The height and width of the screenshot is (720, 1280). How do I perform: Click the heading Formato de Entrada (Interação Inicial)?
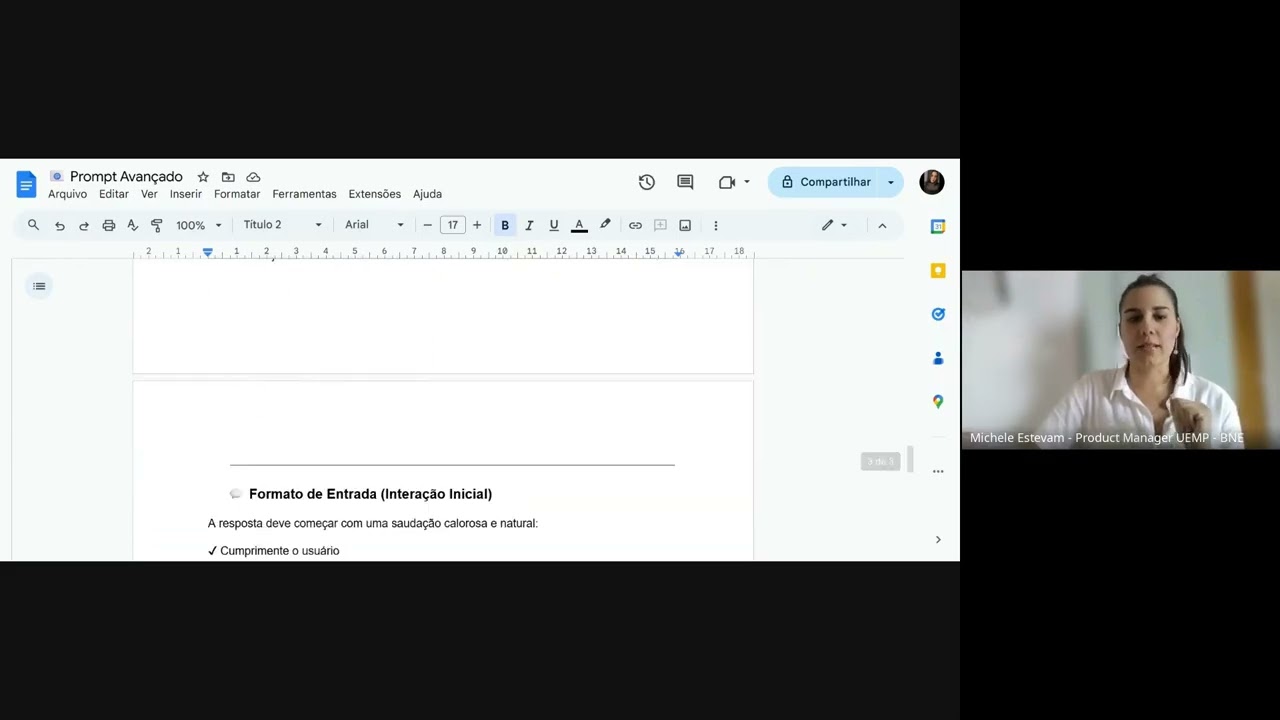(370, 494)
